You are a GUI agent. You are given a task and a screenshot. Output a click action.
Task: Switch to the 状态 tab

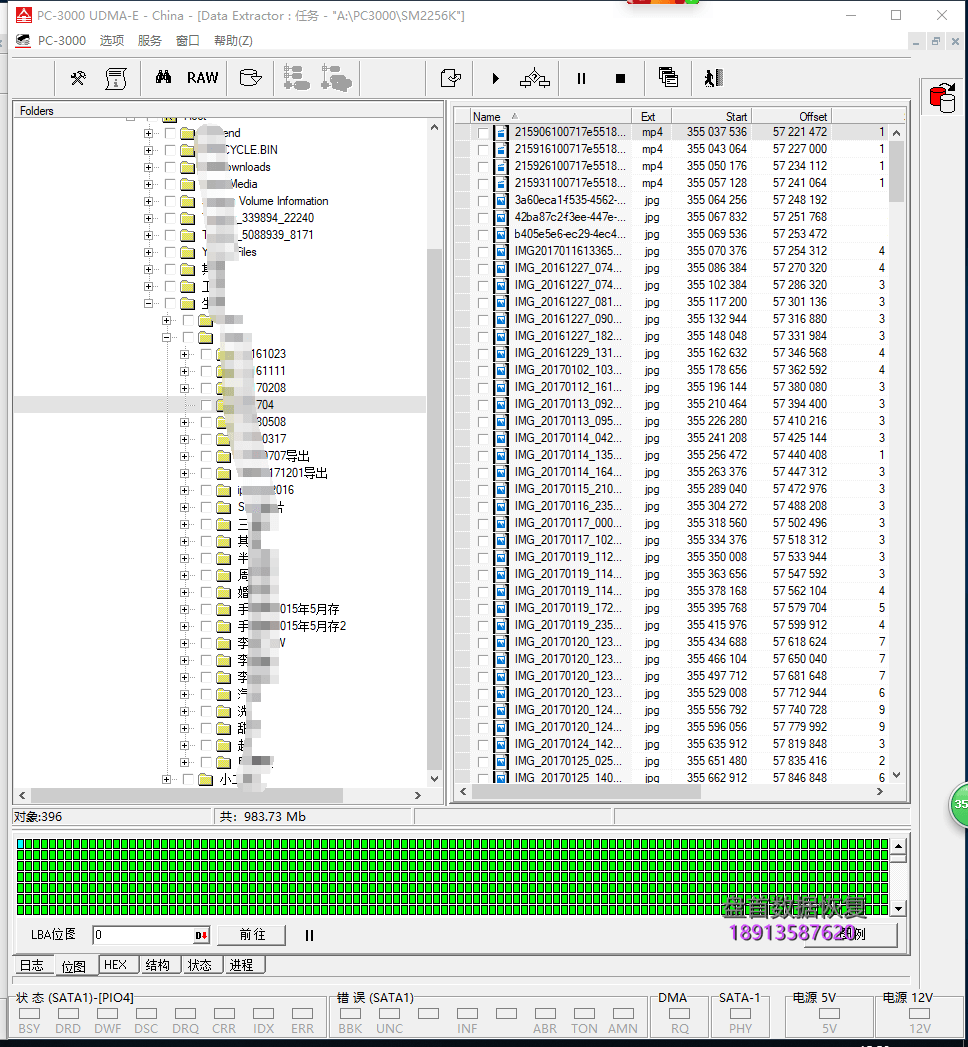200,965
